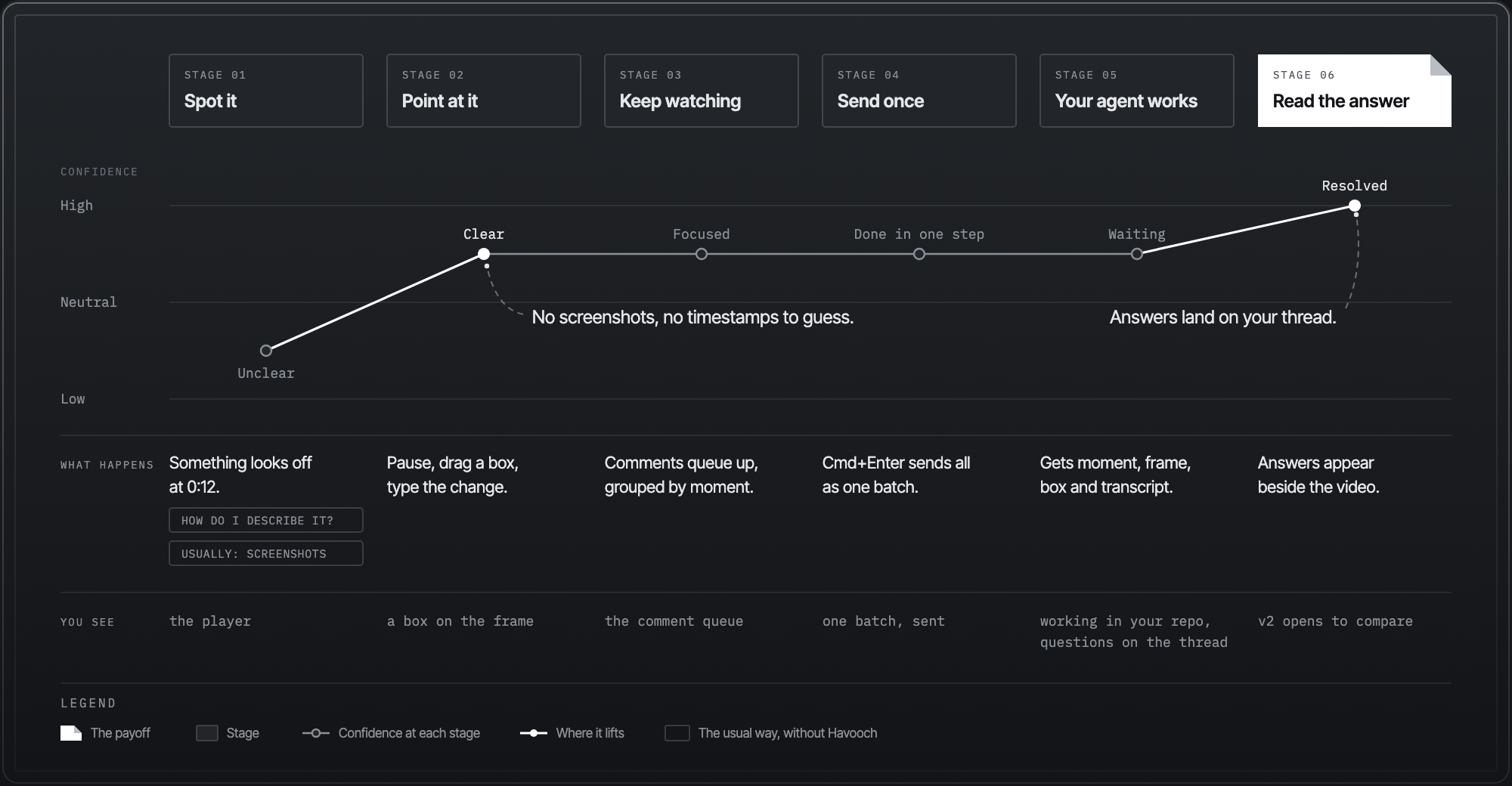Click the Stage legend box icon
The image size is (1512, 786).
(x=207, y=733)
